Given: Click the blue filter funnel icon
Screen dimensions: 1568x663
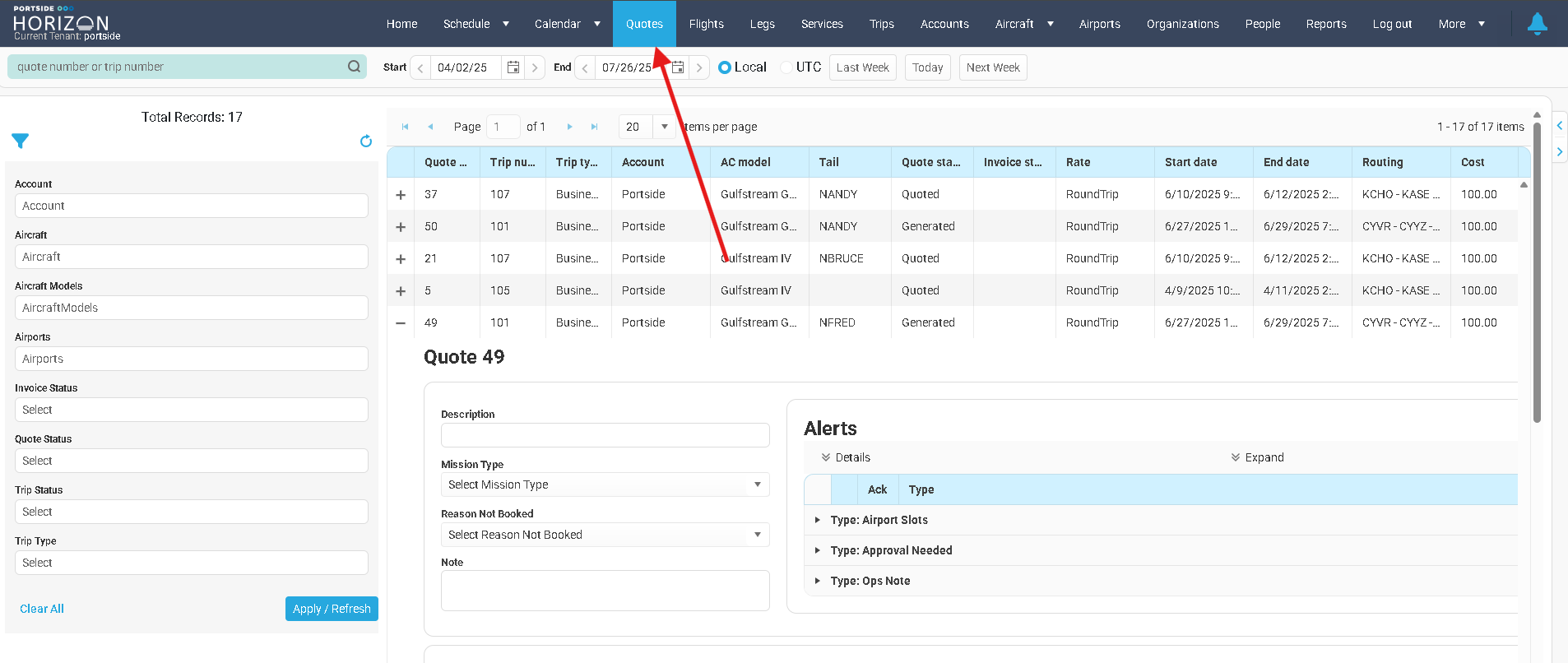Looking at the screenshot, I should [x=21, y=141].
